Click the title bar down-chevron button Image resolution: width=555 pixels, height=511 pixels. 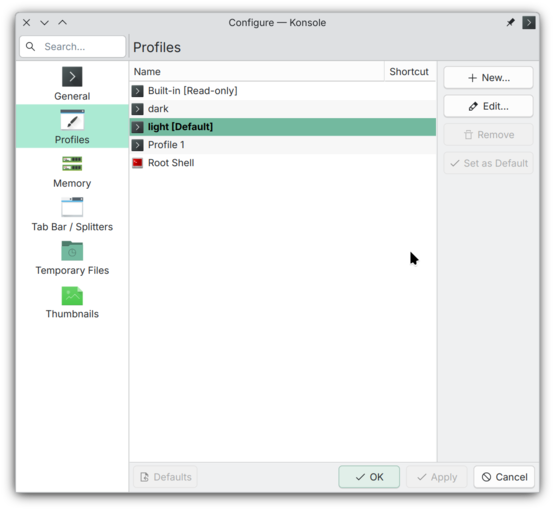[45, 23]
